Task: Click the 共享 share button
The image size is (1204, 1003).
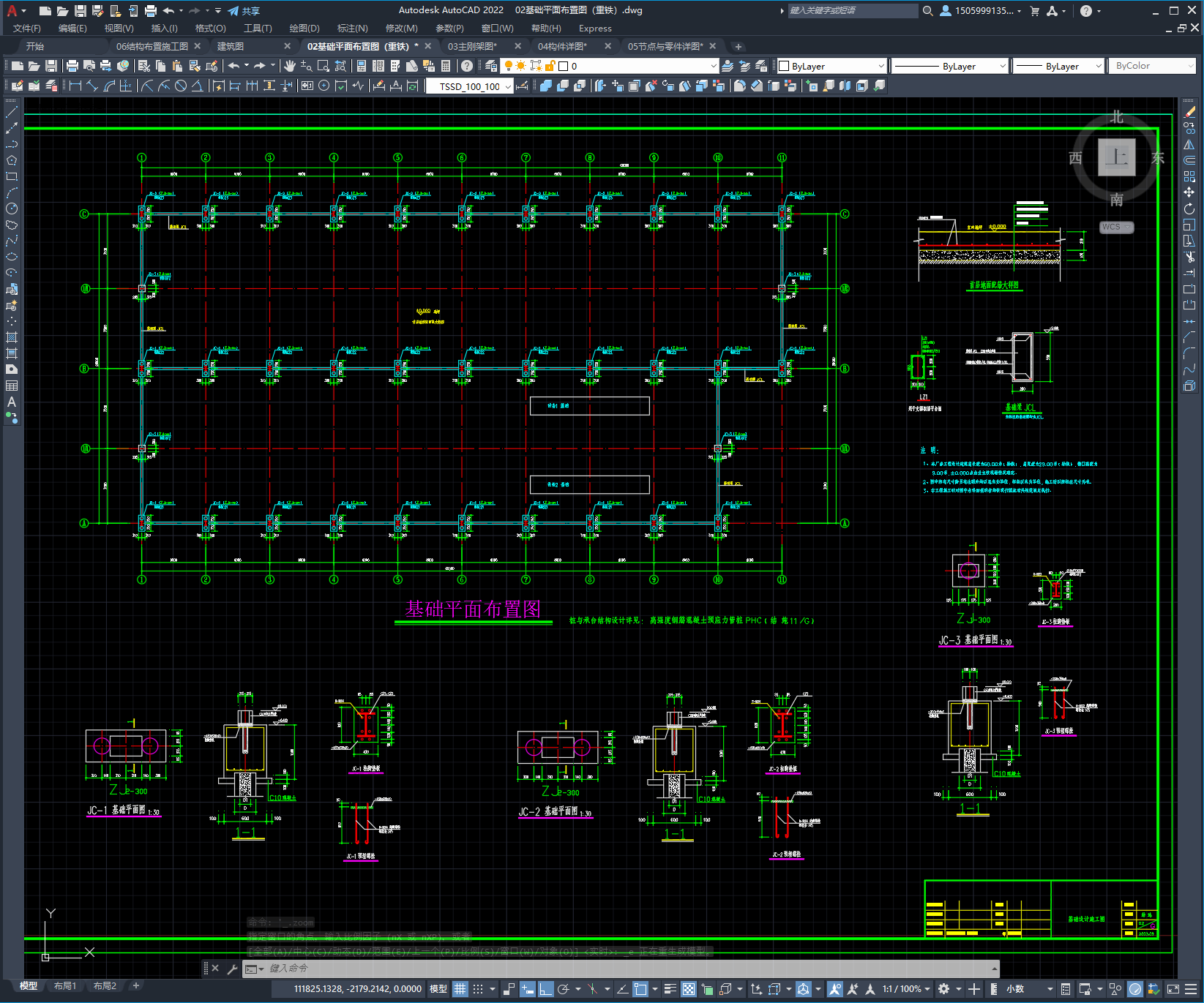Action: (244, 11)
